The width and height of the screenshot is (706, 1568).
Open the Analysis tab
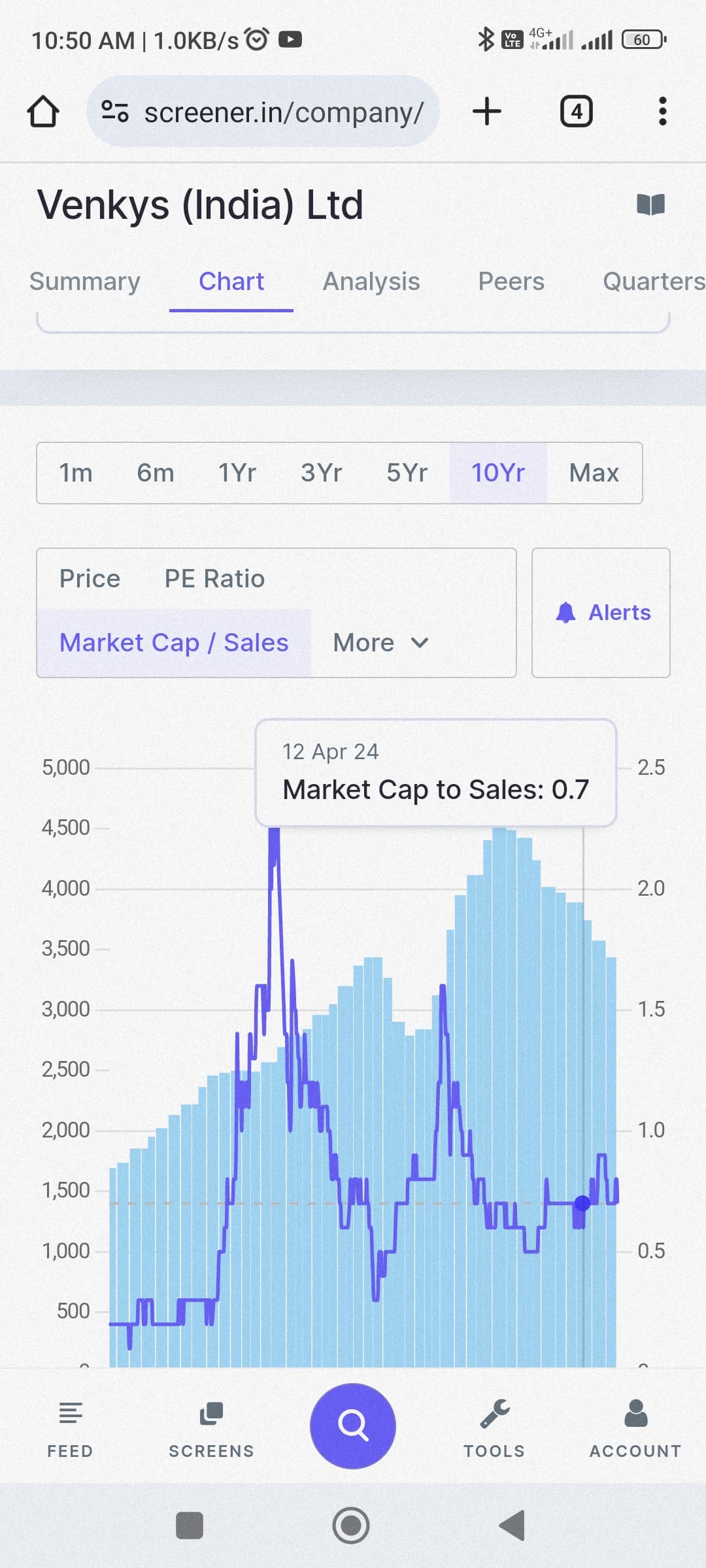371,282
